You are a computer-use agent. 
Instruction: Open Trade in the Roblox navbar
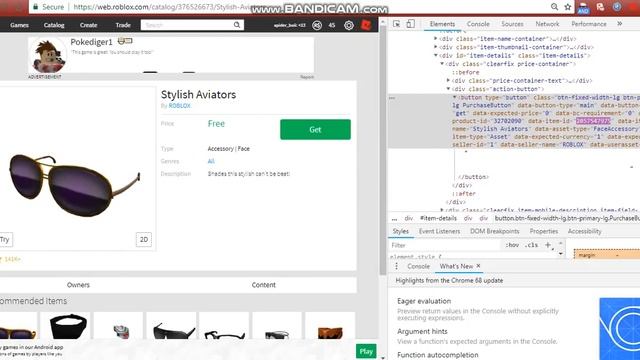123,25
